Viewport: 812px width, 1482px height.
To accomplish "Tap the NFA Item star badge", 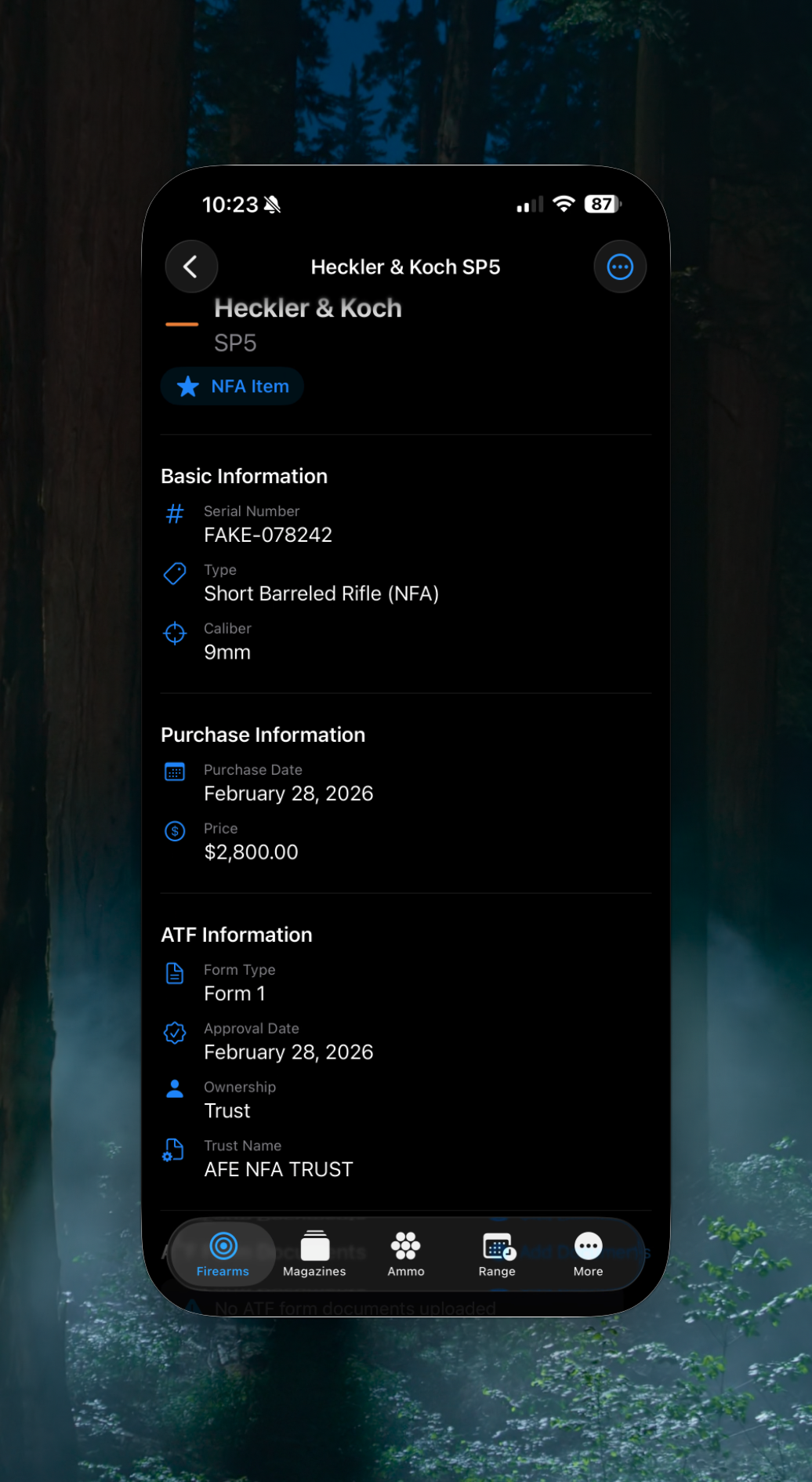I will click(233, 387).
